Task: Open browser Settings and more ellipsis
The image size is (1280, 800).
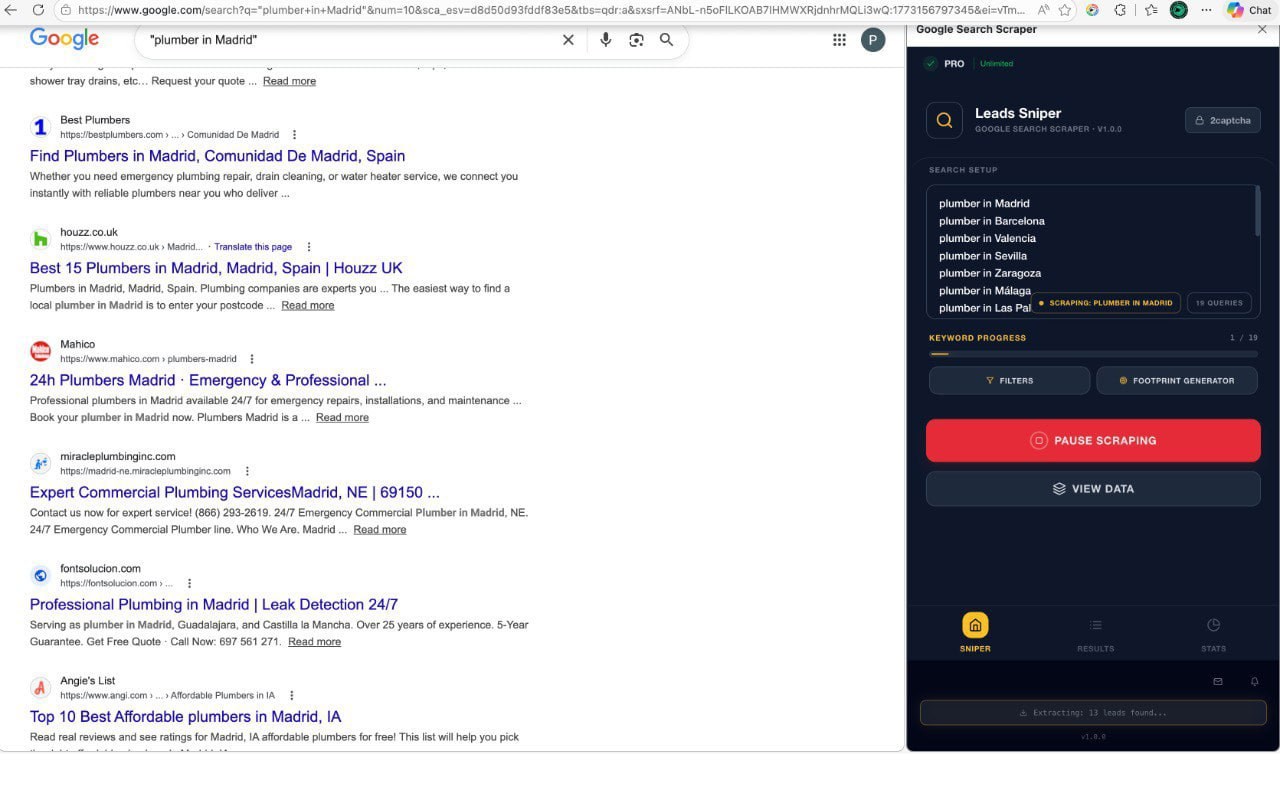Action: pyautogui.click(x=1207, y=10)
